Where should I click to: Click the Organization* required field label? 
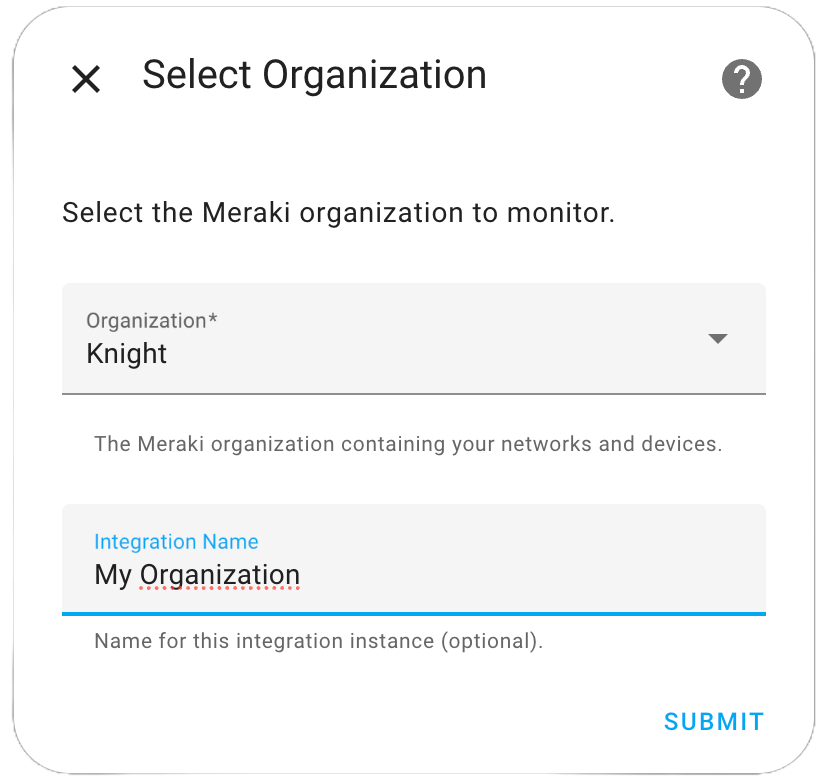152,321
